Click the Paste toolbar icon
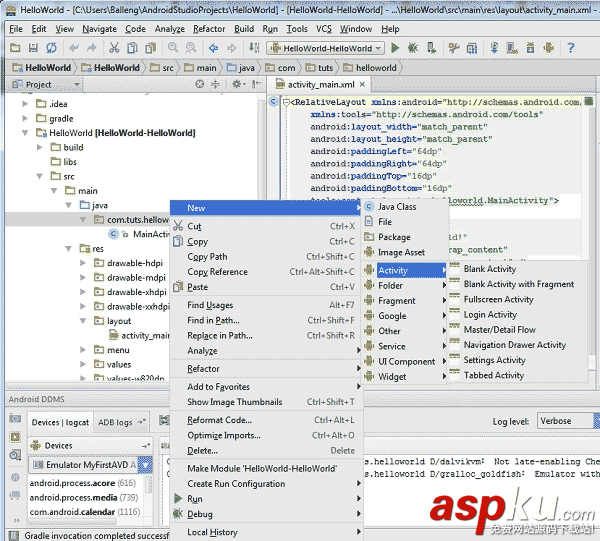Screen dimensions: 600x541 pos(150,48)
